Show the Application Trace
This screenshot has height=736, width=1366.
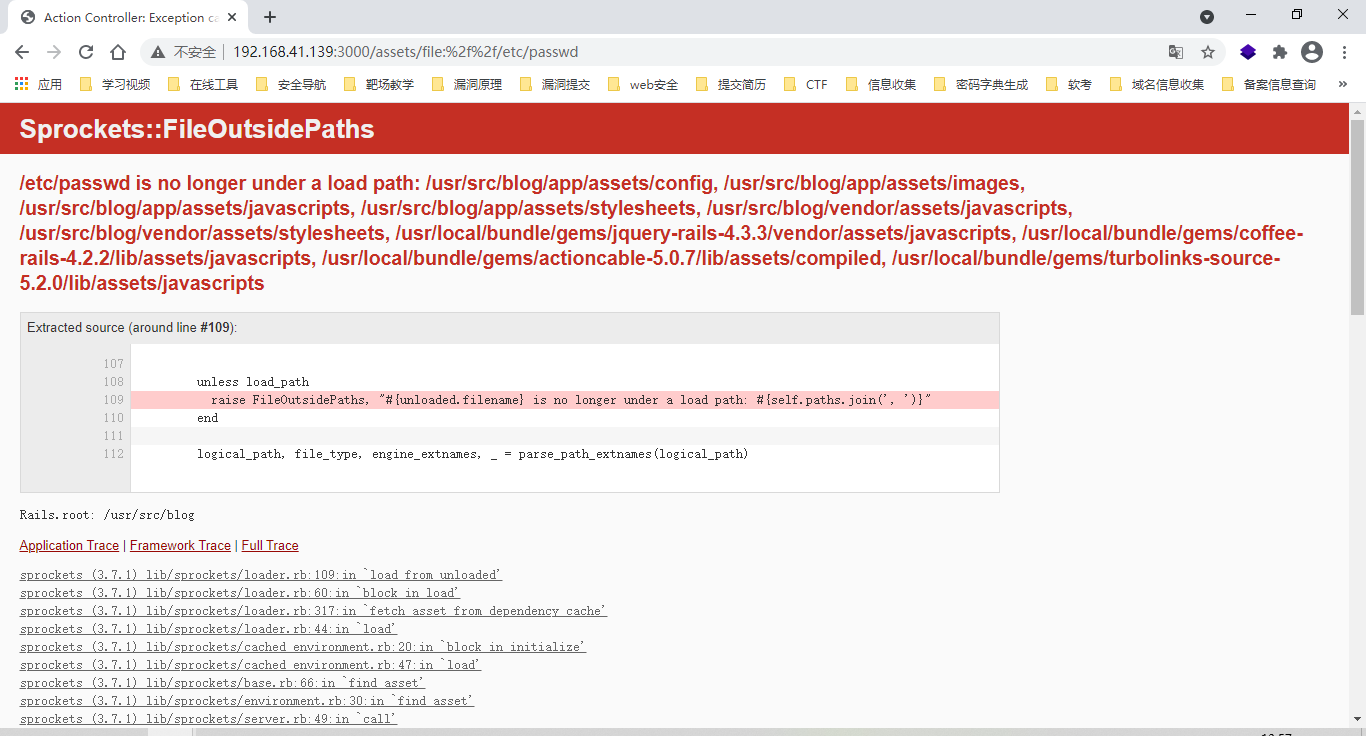click(x=69, y=545)
